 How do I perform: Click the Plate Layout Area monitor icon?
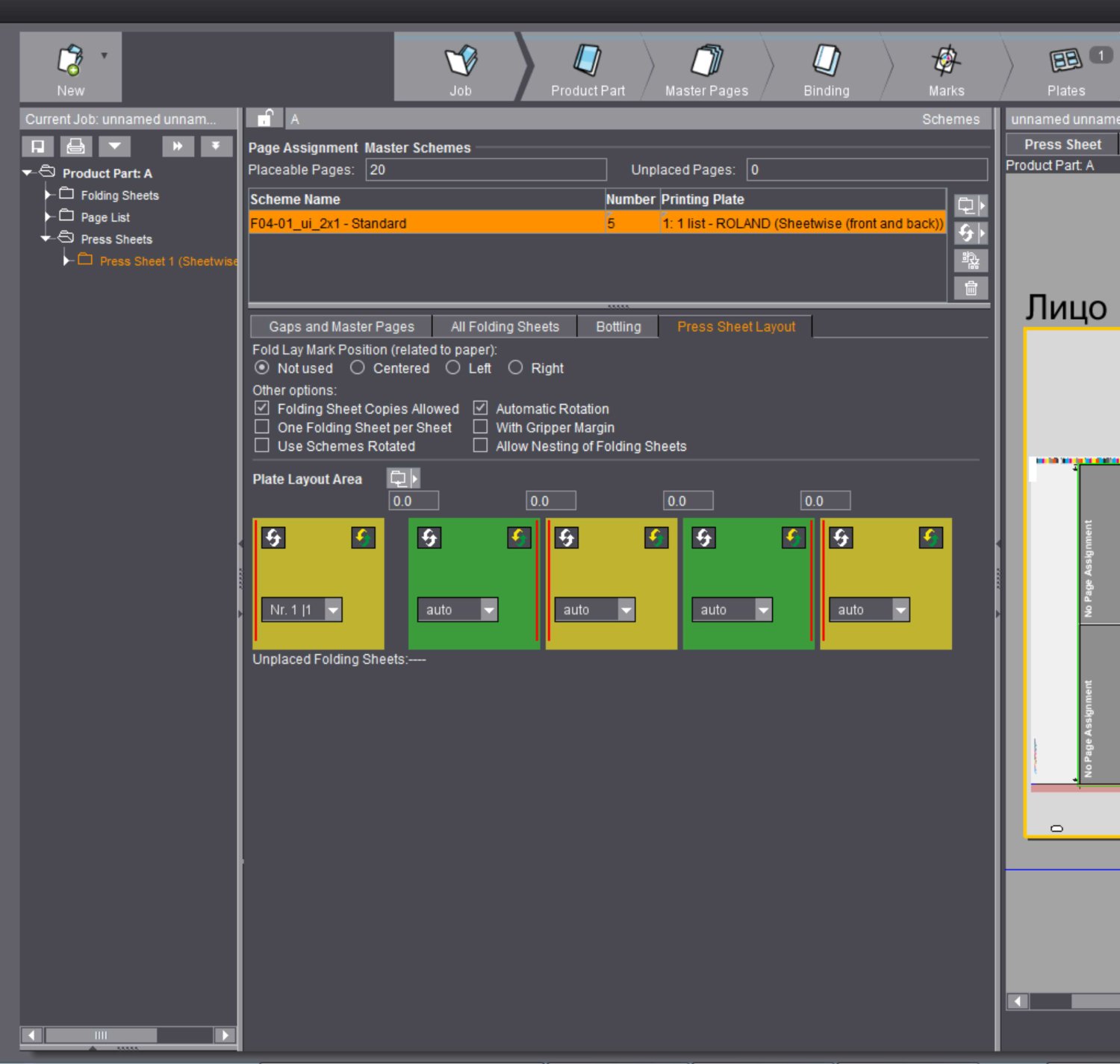[399, 478]
